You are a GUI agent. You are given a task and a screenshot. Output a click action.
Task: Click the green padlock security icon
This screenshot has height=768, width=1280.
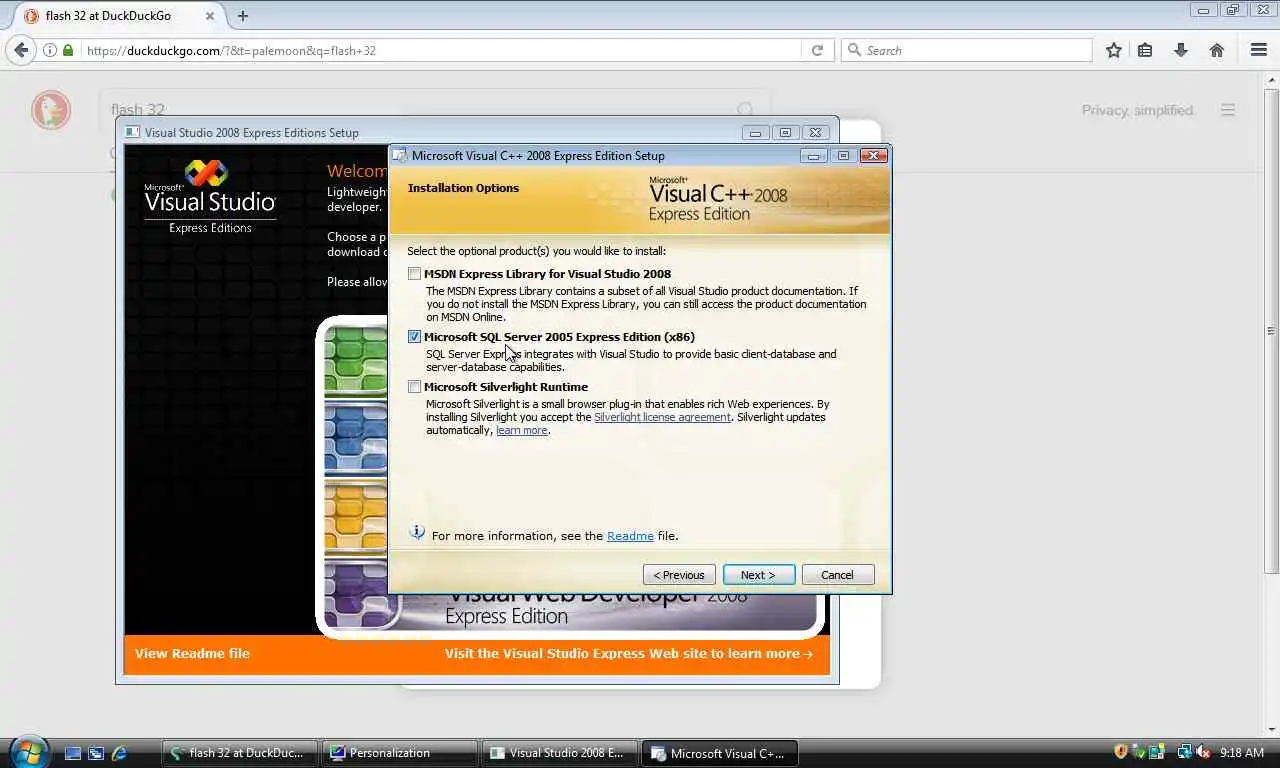click(x=68, y=50)
